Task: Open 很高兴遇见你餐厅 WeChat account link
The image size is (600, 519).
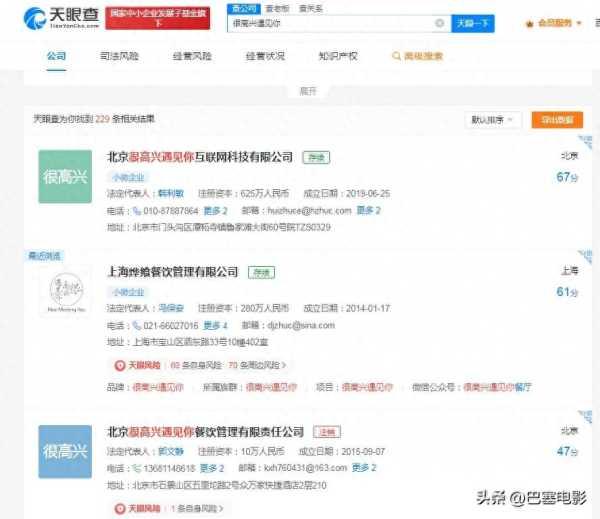Action: point(497,387)
